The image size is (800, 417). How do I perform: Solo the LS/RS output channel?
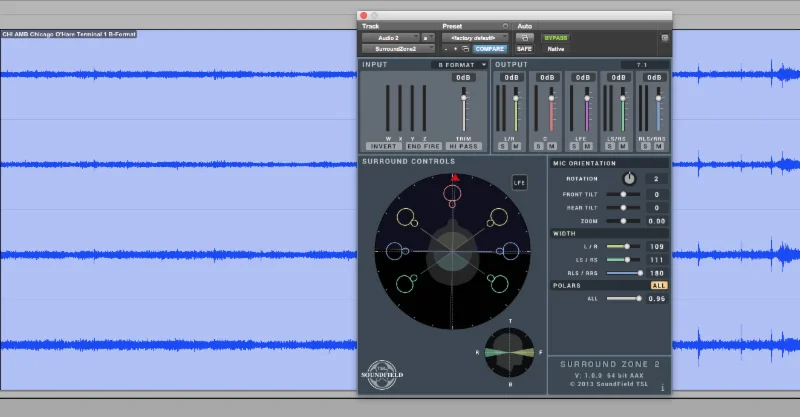(610, 146)
